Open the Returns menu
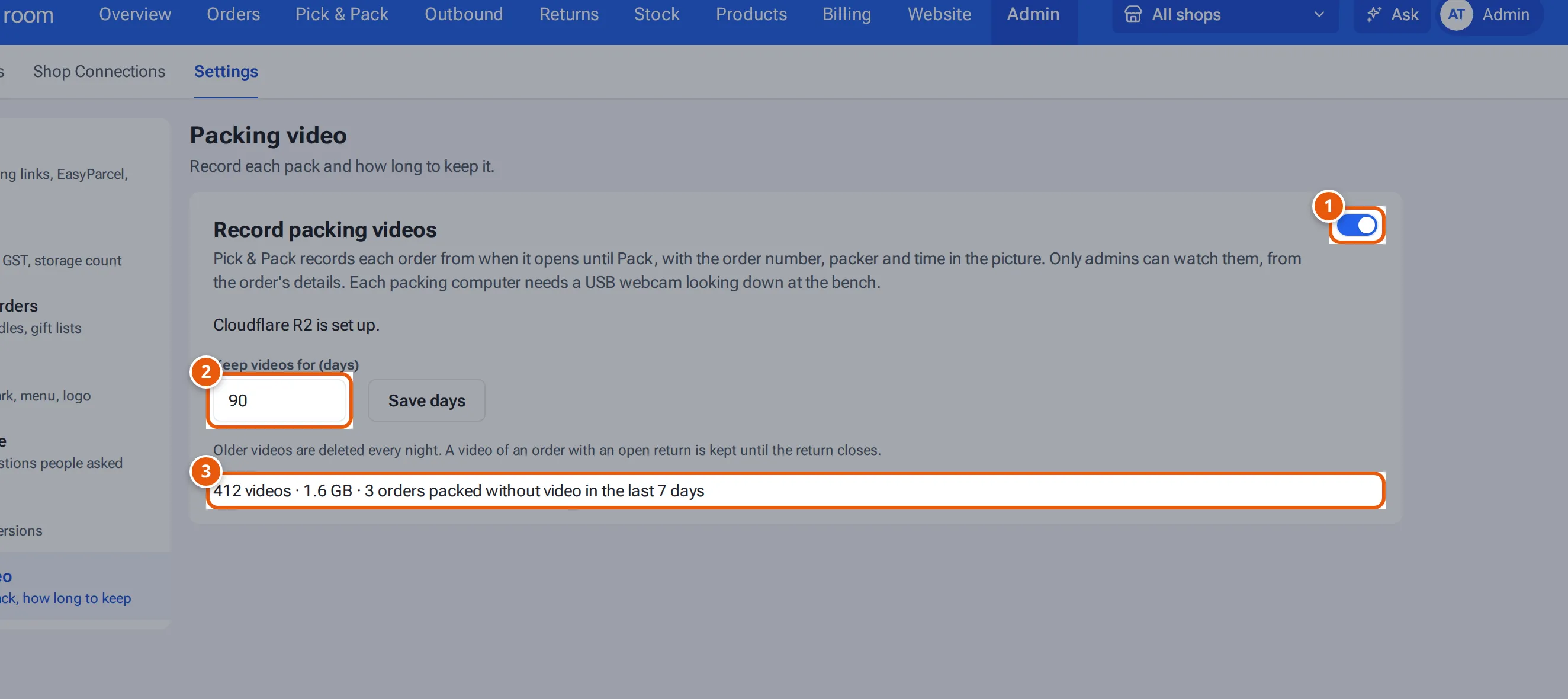Viewport: 1568px width, 699px height. point(568,14)
